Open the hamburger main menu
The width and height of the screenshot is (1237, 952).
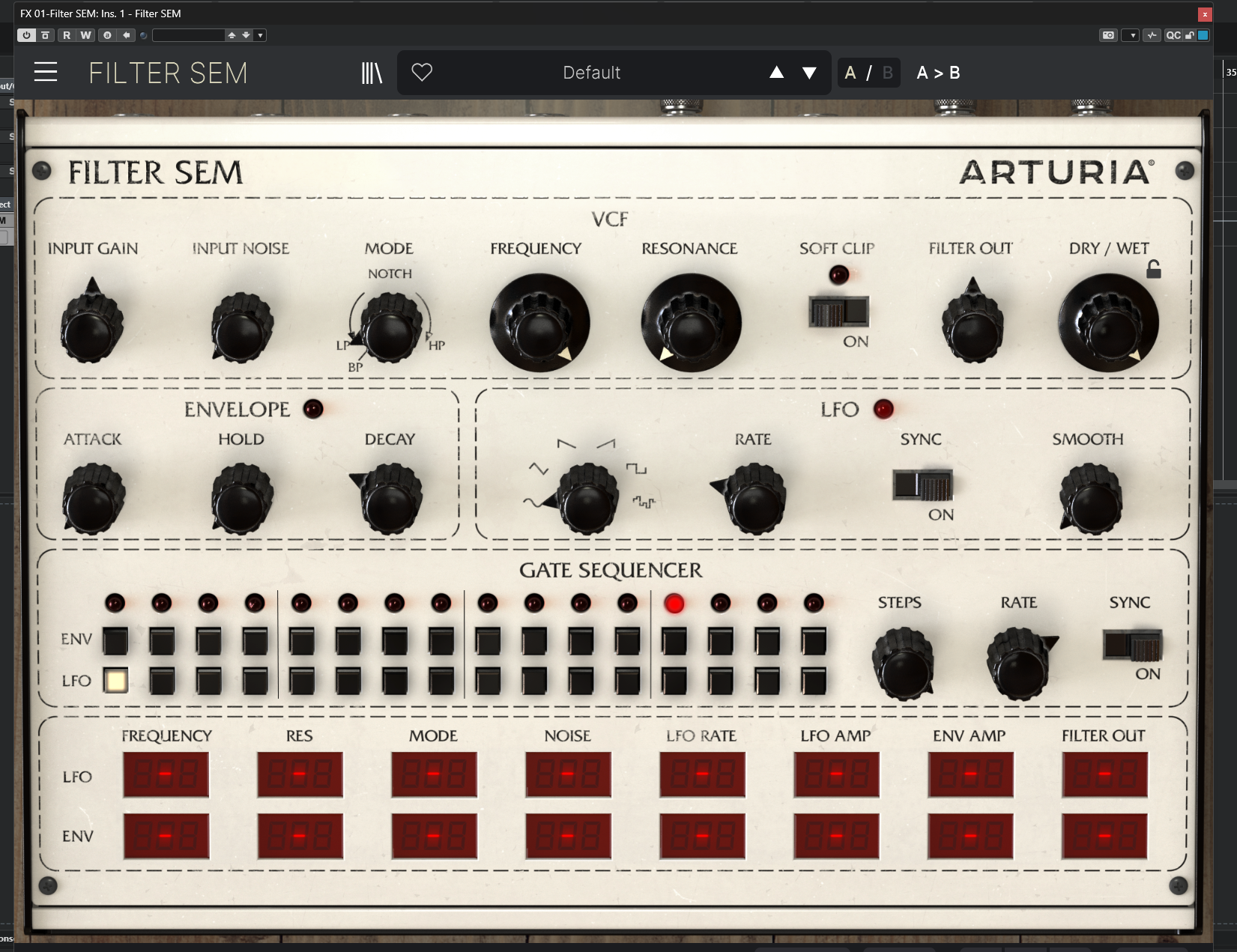pos(46,73)
